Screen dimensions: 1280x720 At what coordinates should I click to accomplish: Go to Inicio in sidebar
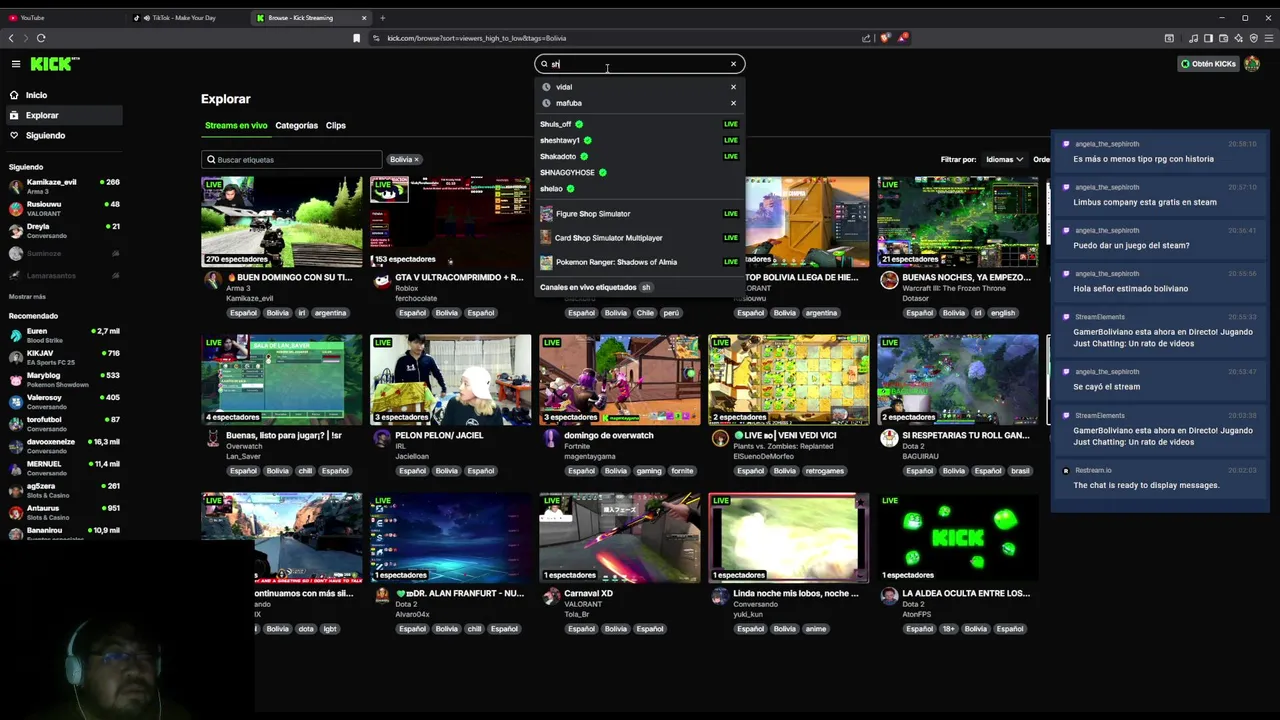[62, 95]
